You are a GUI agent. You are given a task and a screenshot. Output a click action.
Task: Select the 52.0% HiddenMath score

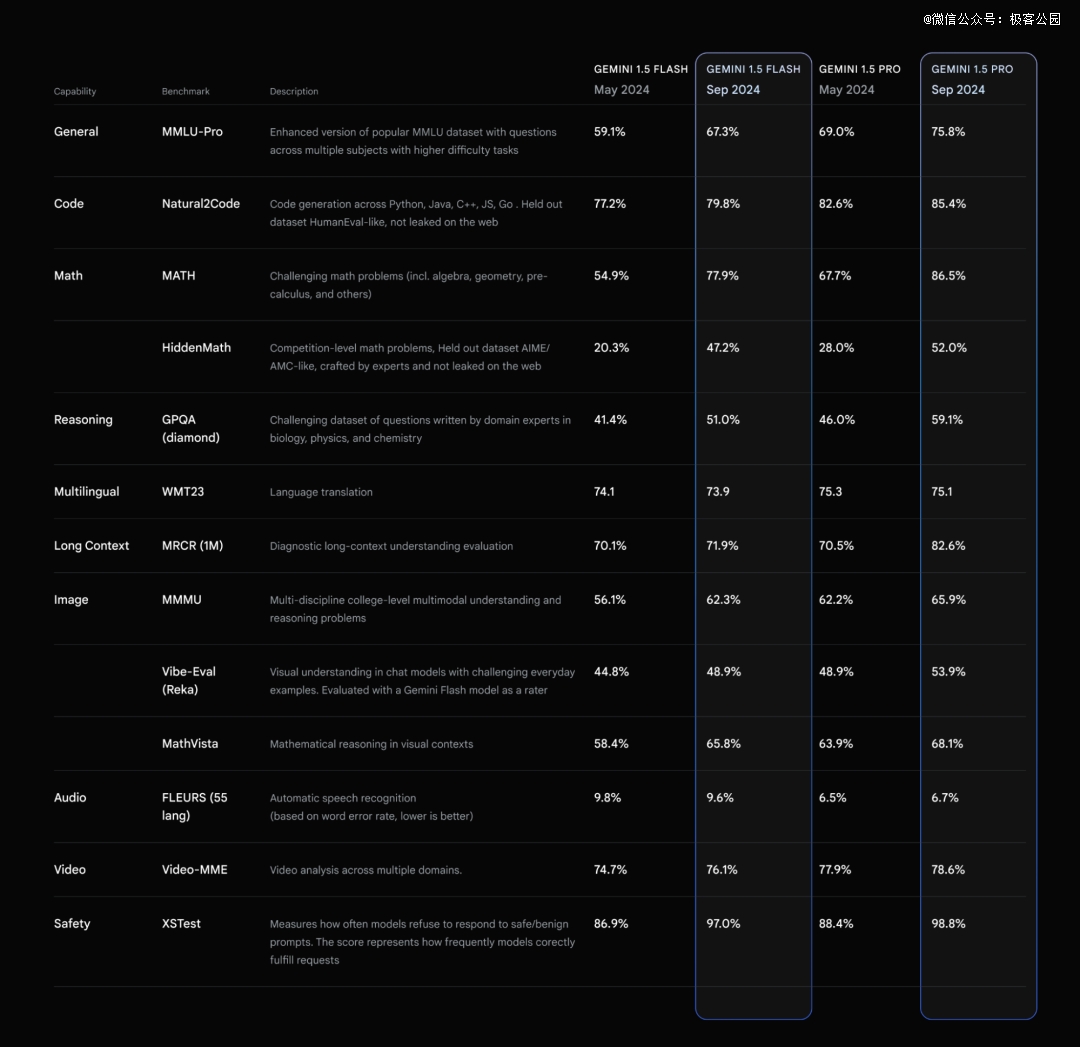(948, 348)
